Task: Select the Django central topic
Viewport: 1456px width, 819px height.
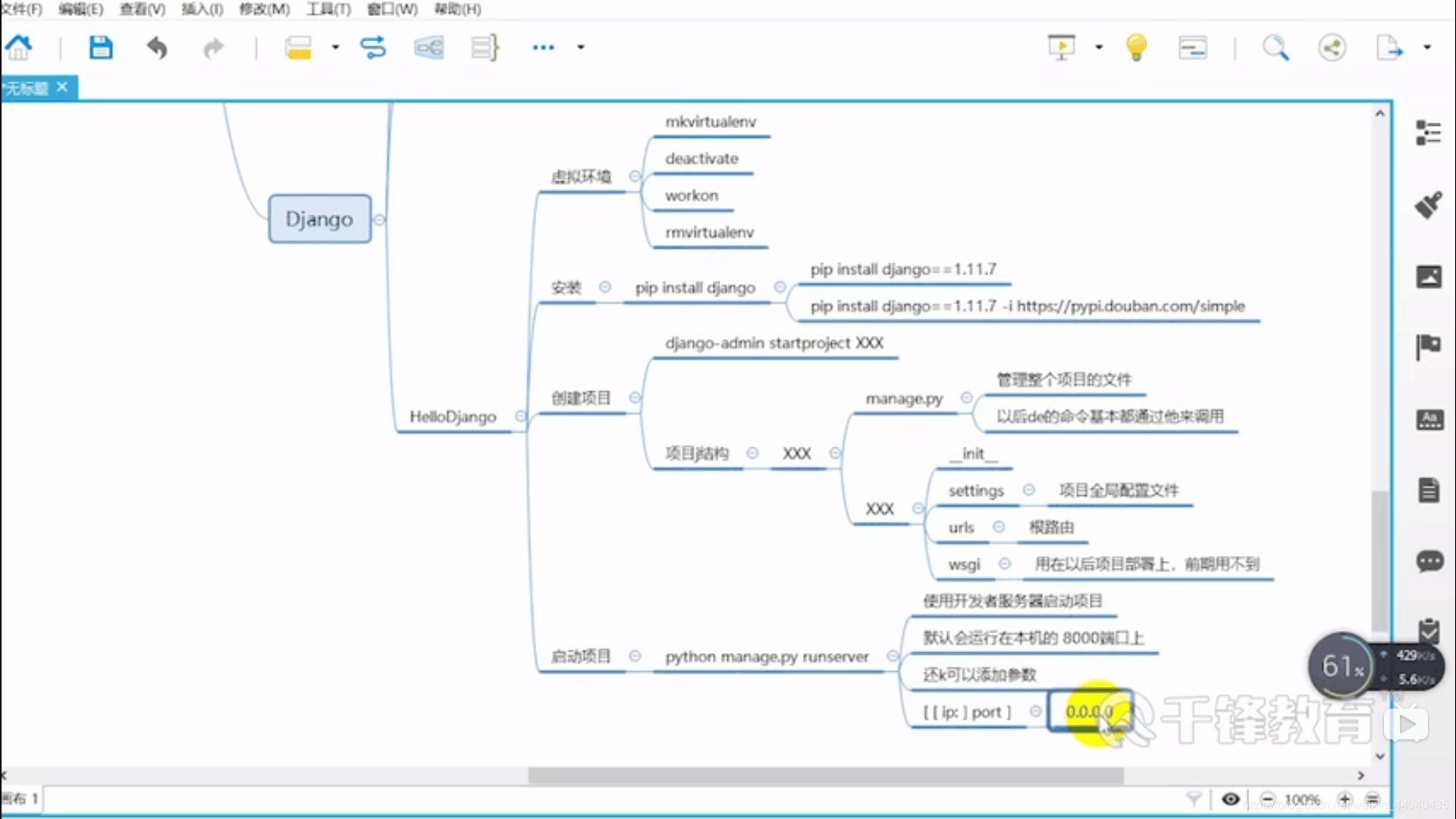Action: click(x=319, y=219)
